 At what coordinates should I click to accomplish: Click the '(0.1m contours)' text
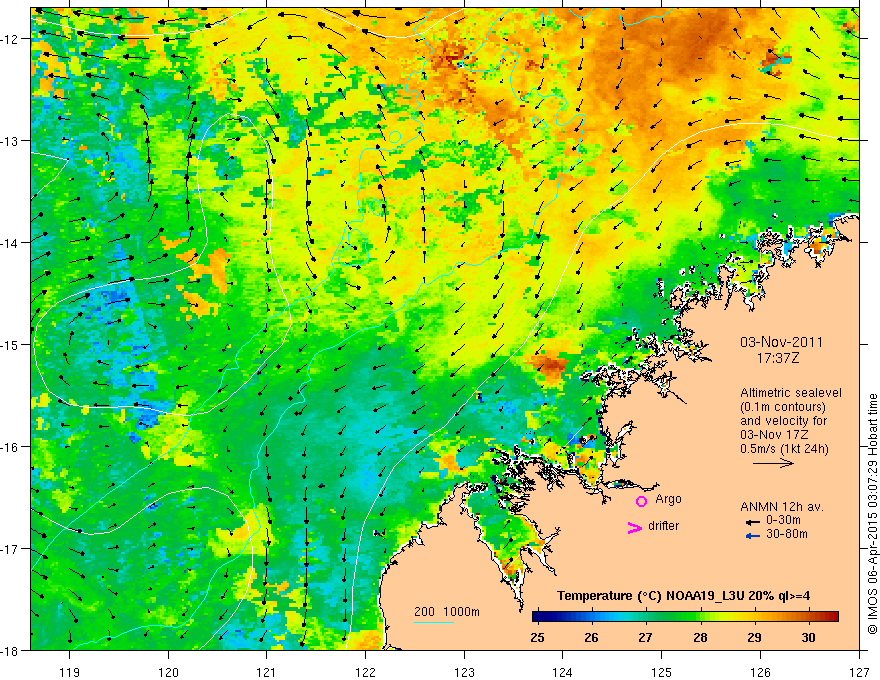pyautogui.click(x=782, y=407)
